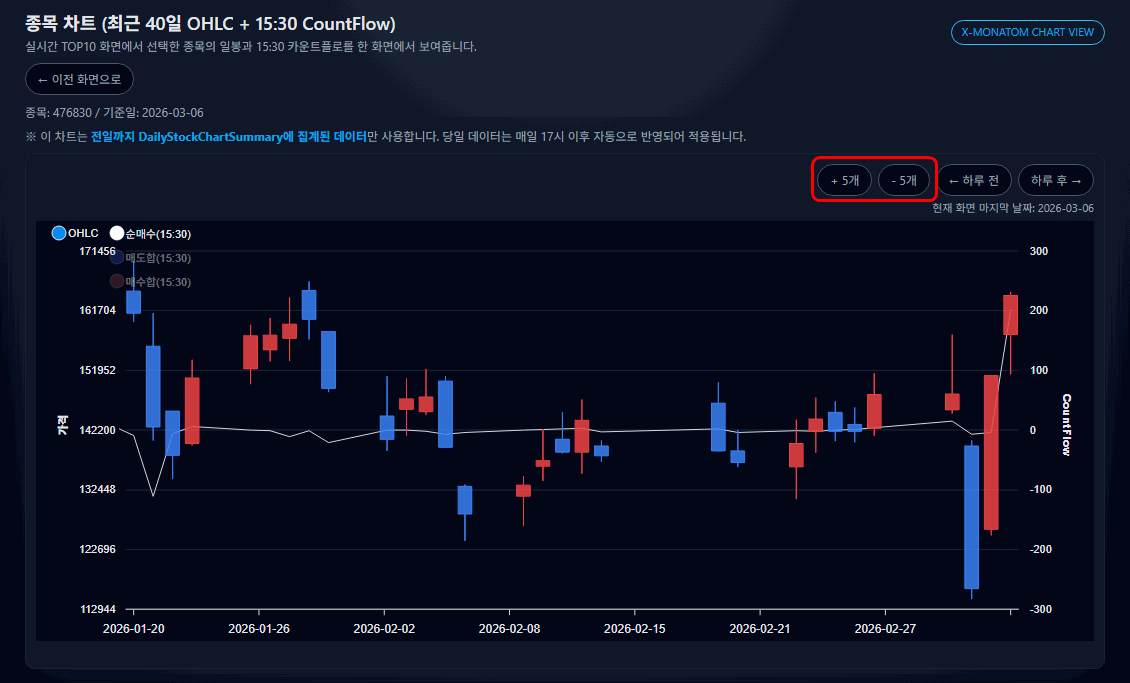This screenshot has width=1130, height=683.
Task: Open the X-MONATOM CHART VIEW button
Action: tap(1028, 32)
